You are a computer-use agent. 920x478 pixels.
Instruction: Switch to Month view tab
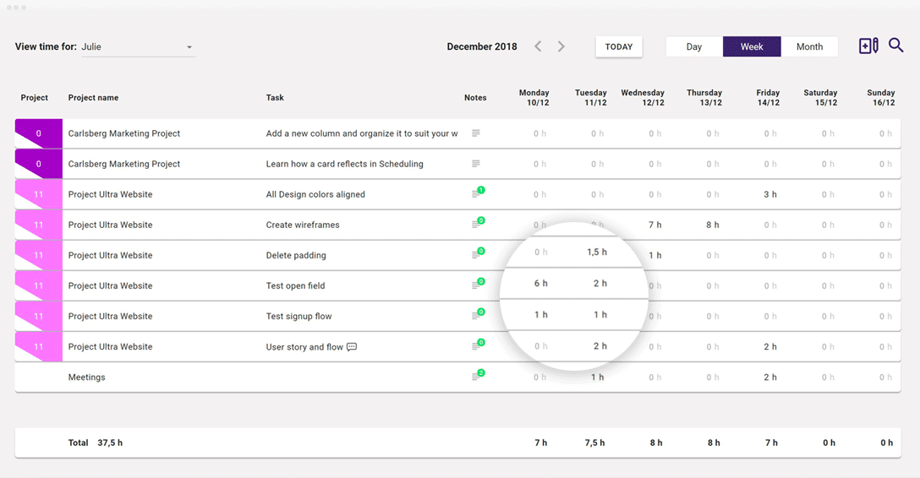[x=809, y=47]
